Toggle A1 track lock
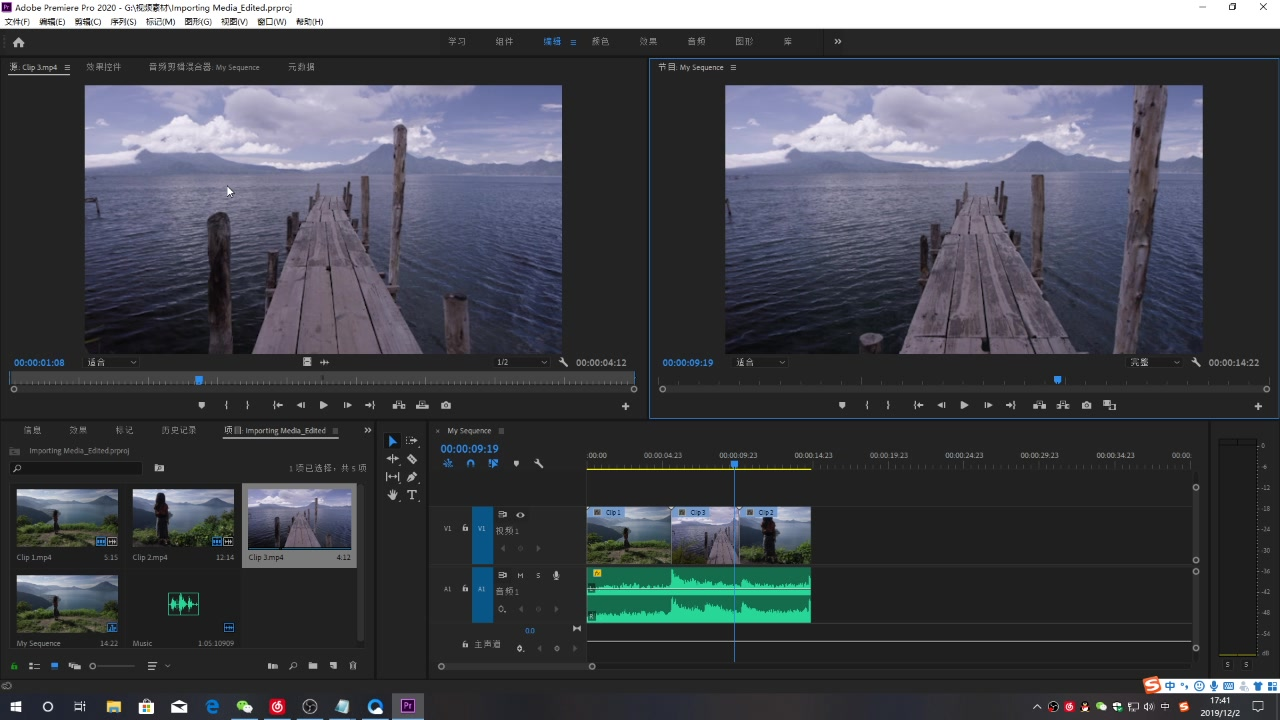1280x720 pixels. click(465, 589)
